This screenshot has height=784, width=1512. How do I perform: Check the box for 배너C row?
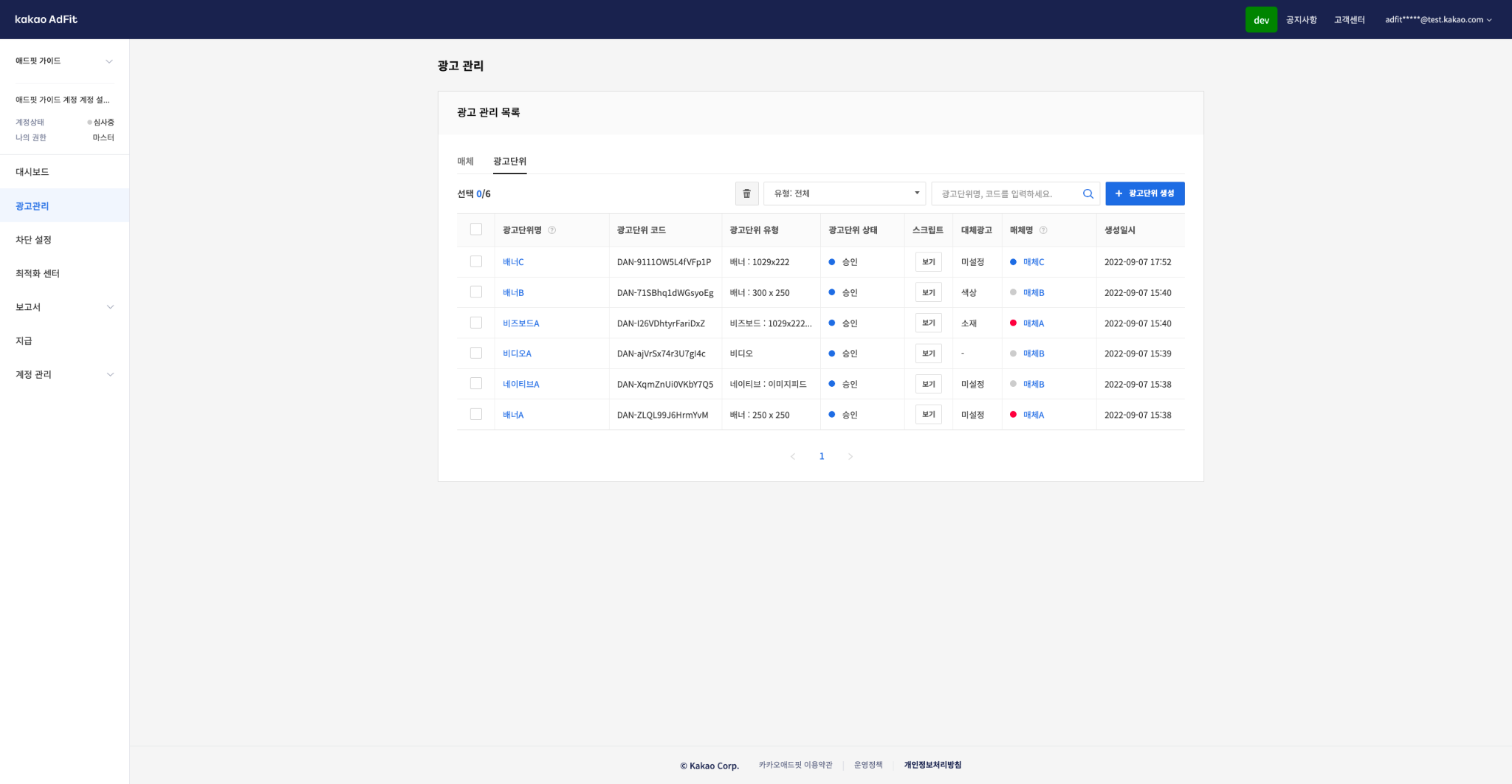(476, 262)
